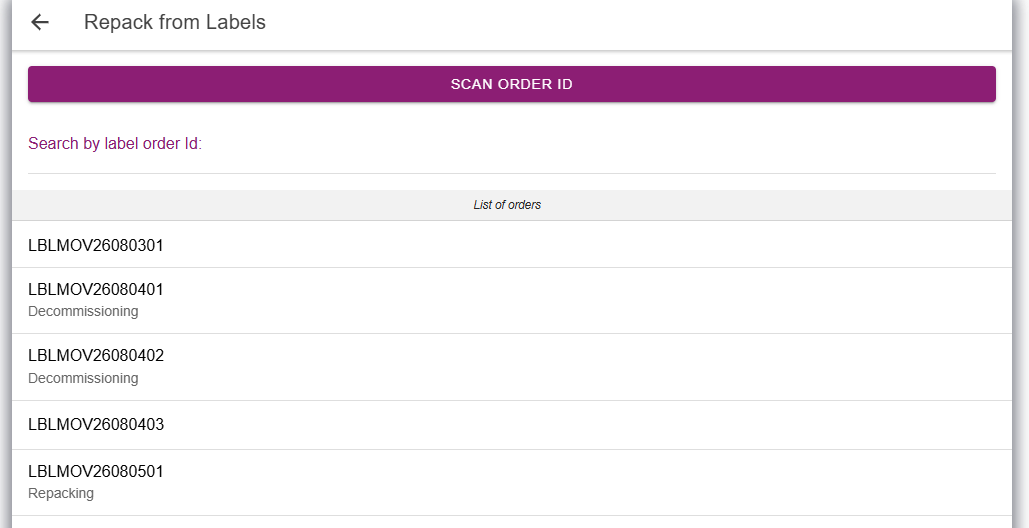Open order LBLMOV26080301
Viewport: 1029px width, 528px height.
click(x=511, y=245)
